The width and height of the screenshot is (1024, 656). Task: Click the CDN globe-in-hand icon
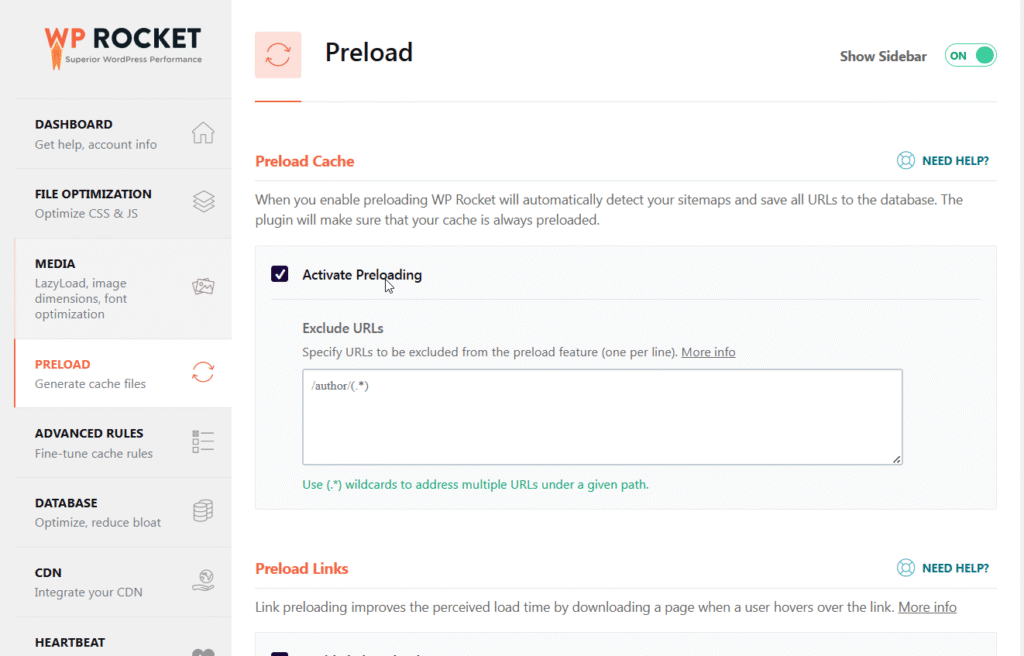click(203, 581)
